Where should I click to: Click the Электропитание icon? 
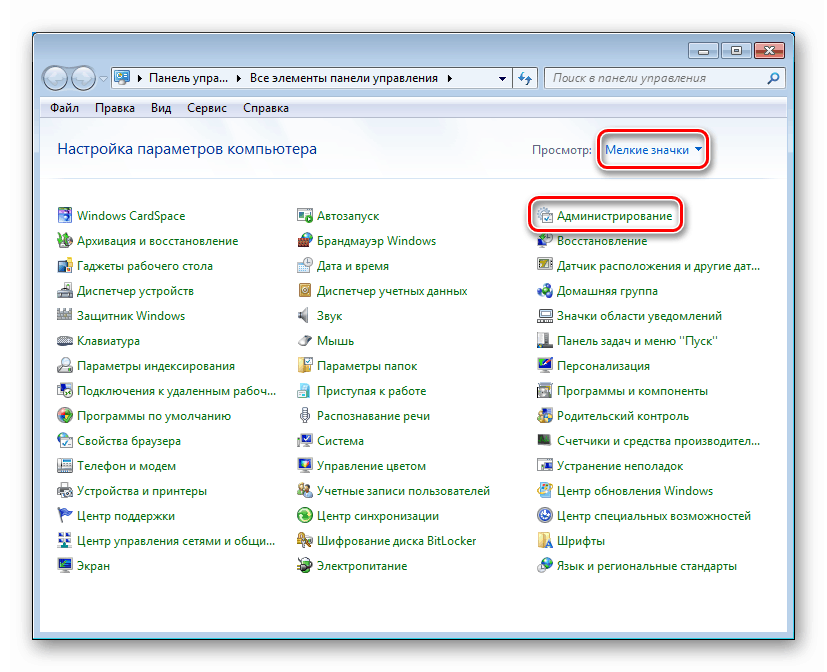[x=304, y=565]
